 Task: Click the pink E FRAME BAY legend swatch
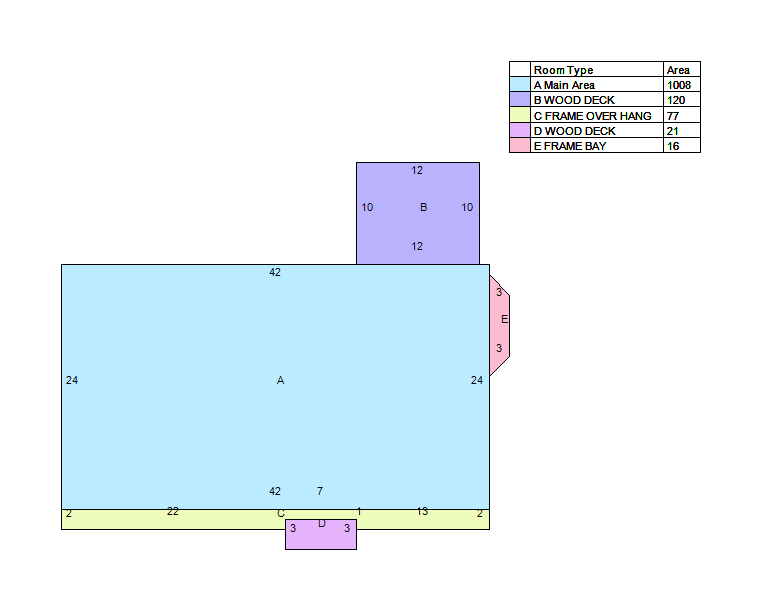pyautogui.click(x=520, y=145)
